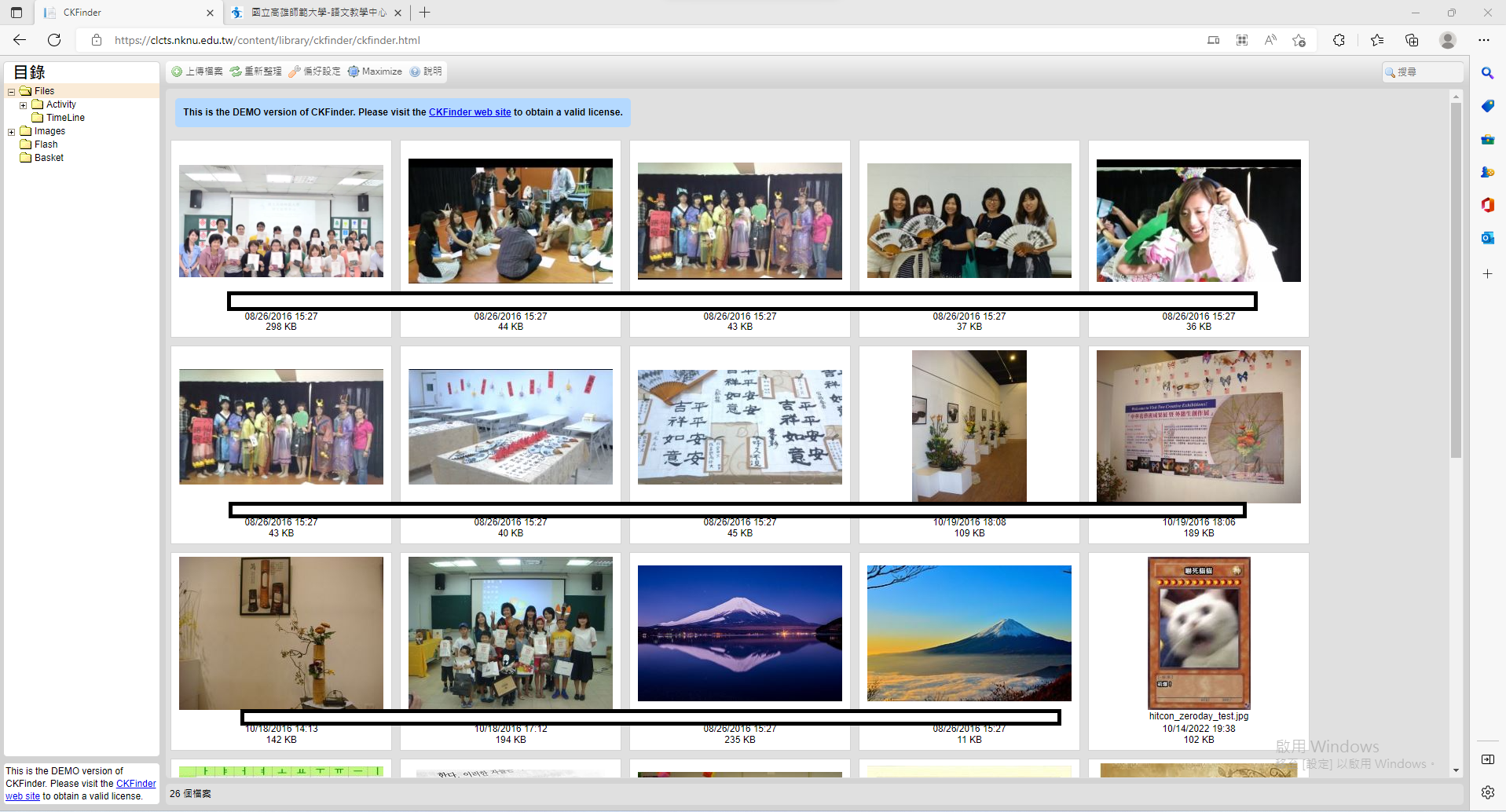Select the 36 KB laughing woman thumbnail

pos(1199,221)
